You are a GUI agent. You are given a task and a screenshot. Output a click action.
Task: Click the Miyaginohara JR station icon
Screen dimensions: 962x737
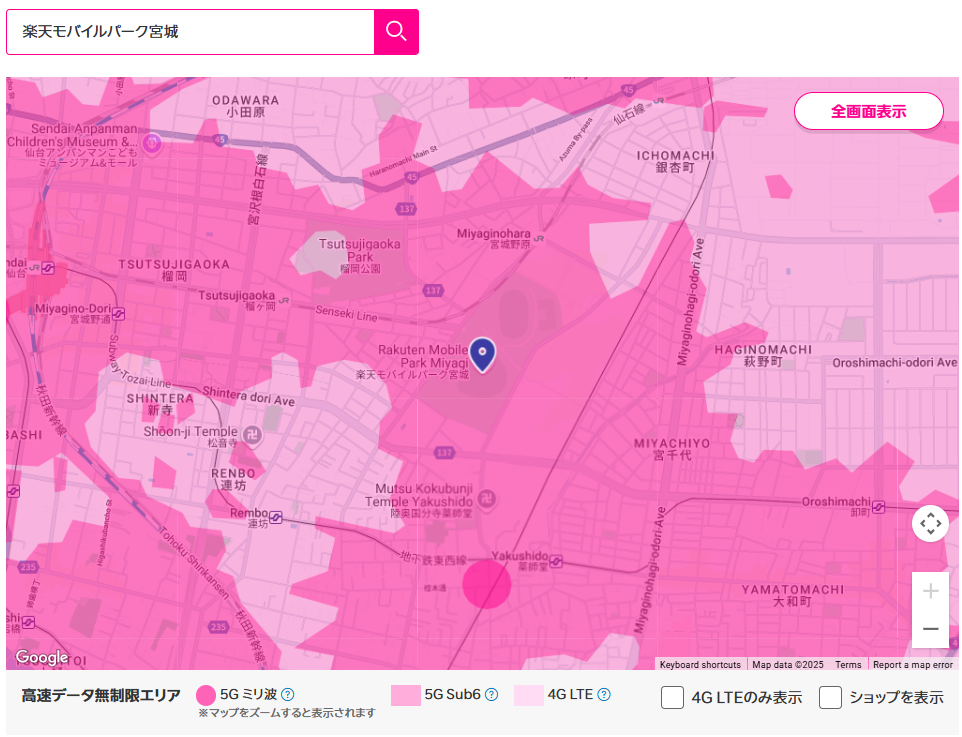point(539,239)
